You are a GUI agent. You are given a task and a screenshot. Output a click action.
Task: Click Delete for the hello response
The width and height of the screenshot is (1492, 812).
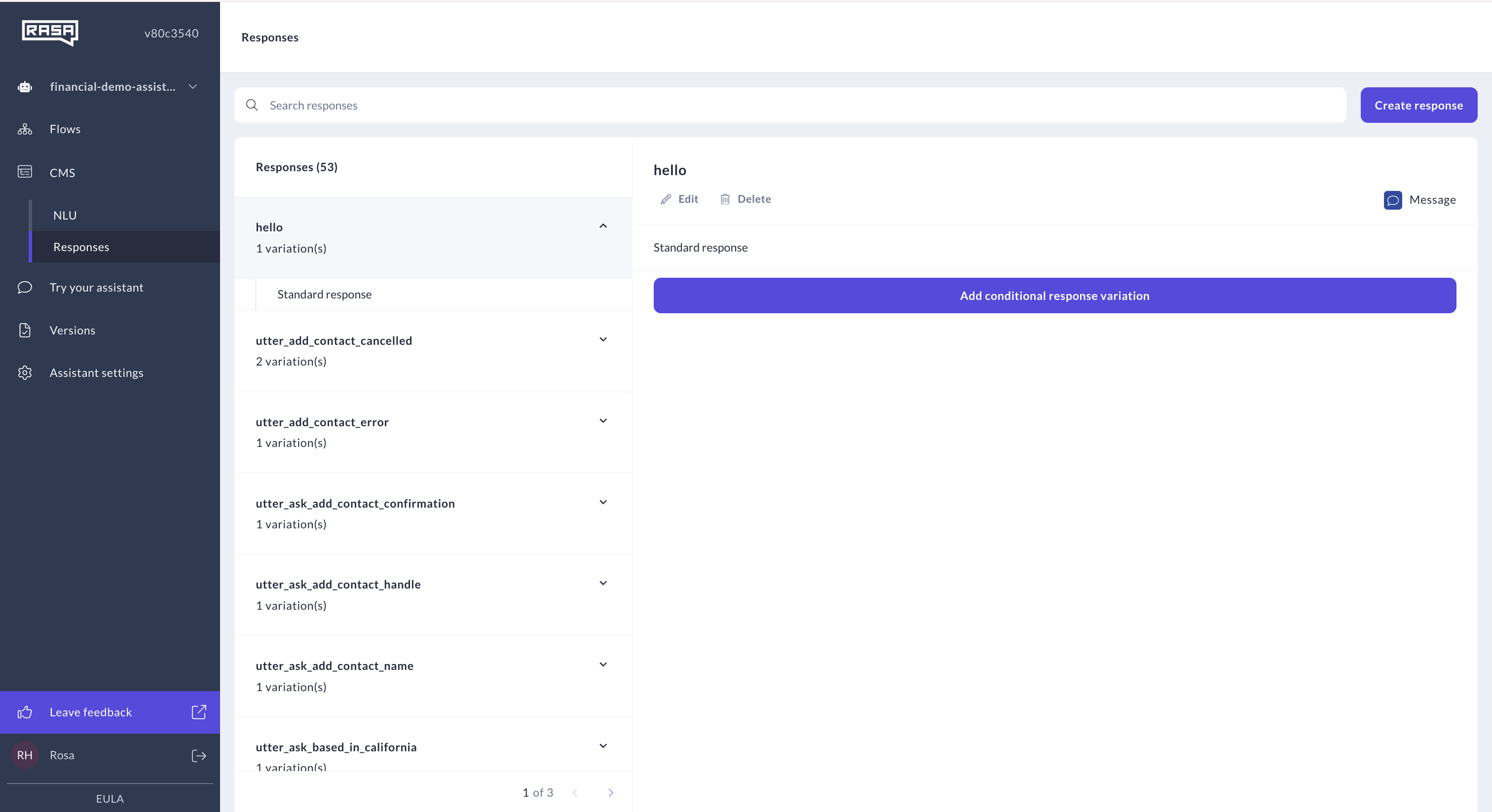coord(754,199)
